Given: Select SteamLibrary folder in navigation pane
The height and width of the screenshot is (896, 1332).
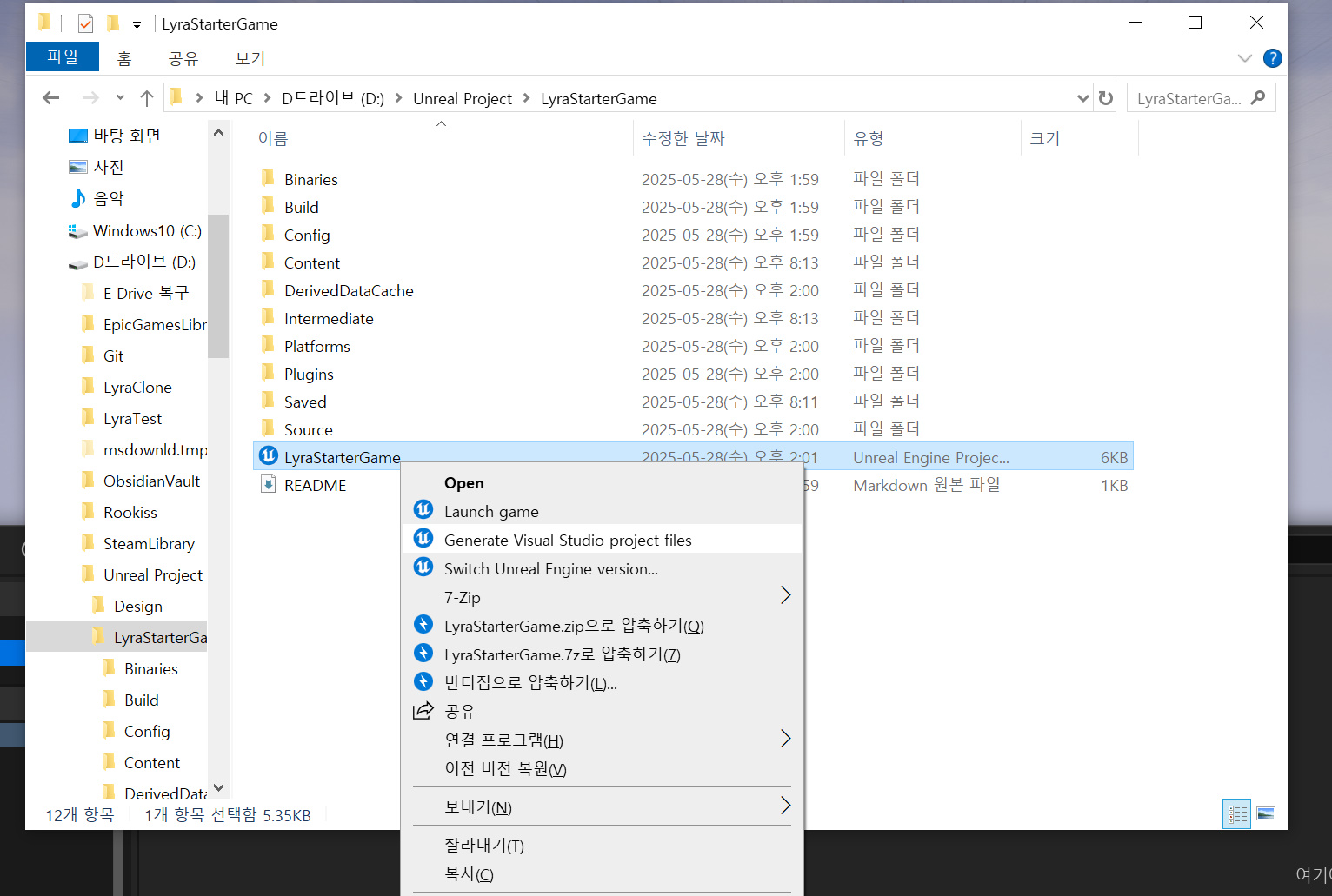Looking at the screenshot, I should [x=138, y=543].
